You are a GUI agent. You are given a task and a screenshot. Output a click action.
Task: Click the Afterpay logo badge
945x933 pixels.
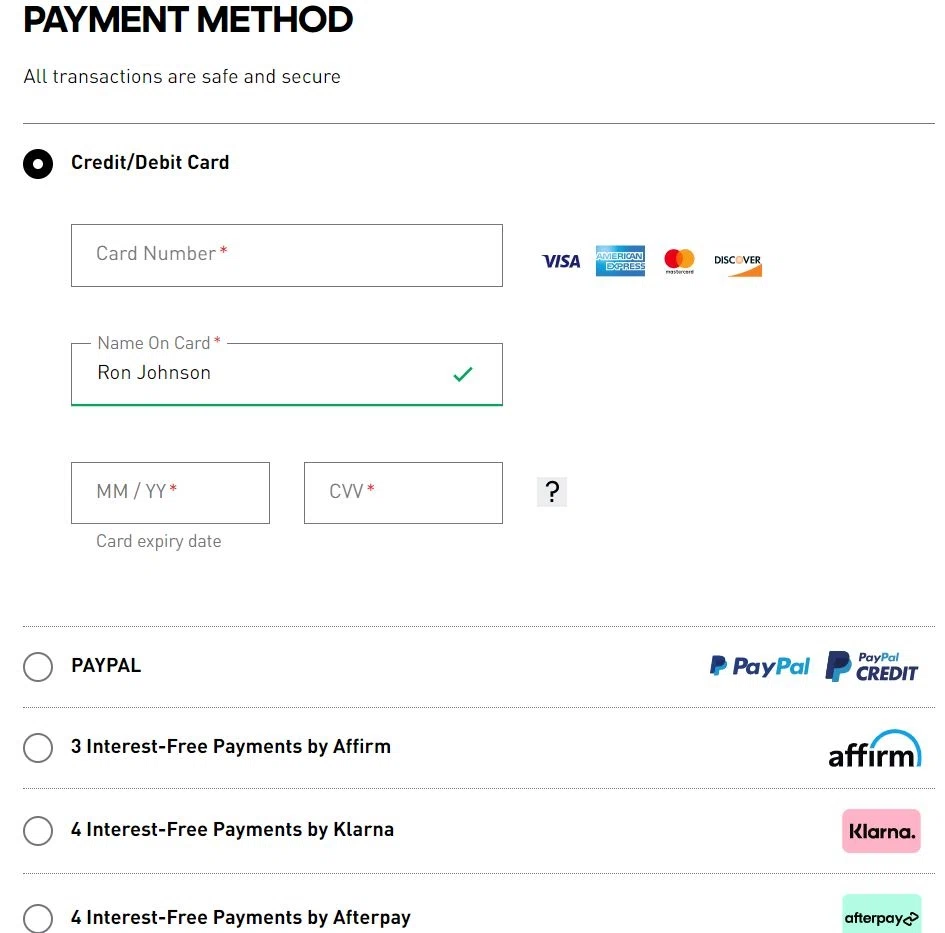[x=881, y=915]
